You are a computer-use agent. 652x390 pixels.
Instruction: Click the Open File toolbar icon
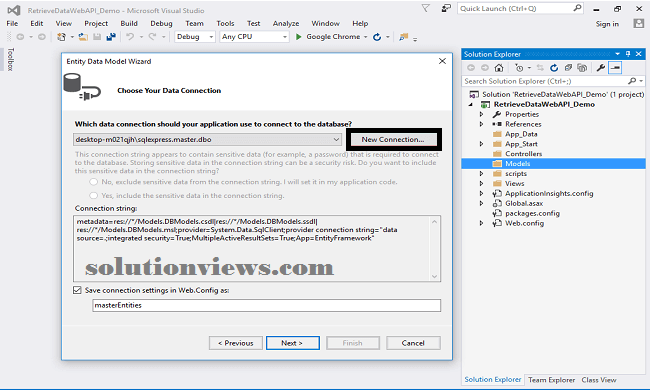(83, 37)
